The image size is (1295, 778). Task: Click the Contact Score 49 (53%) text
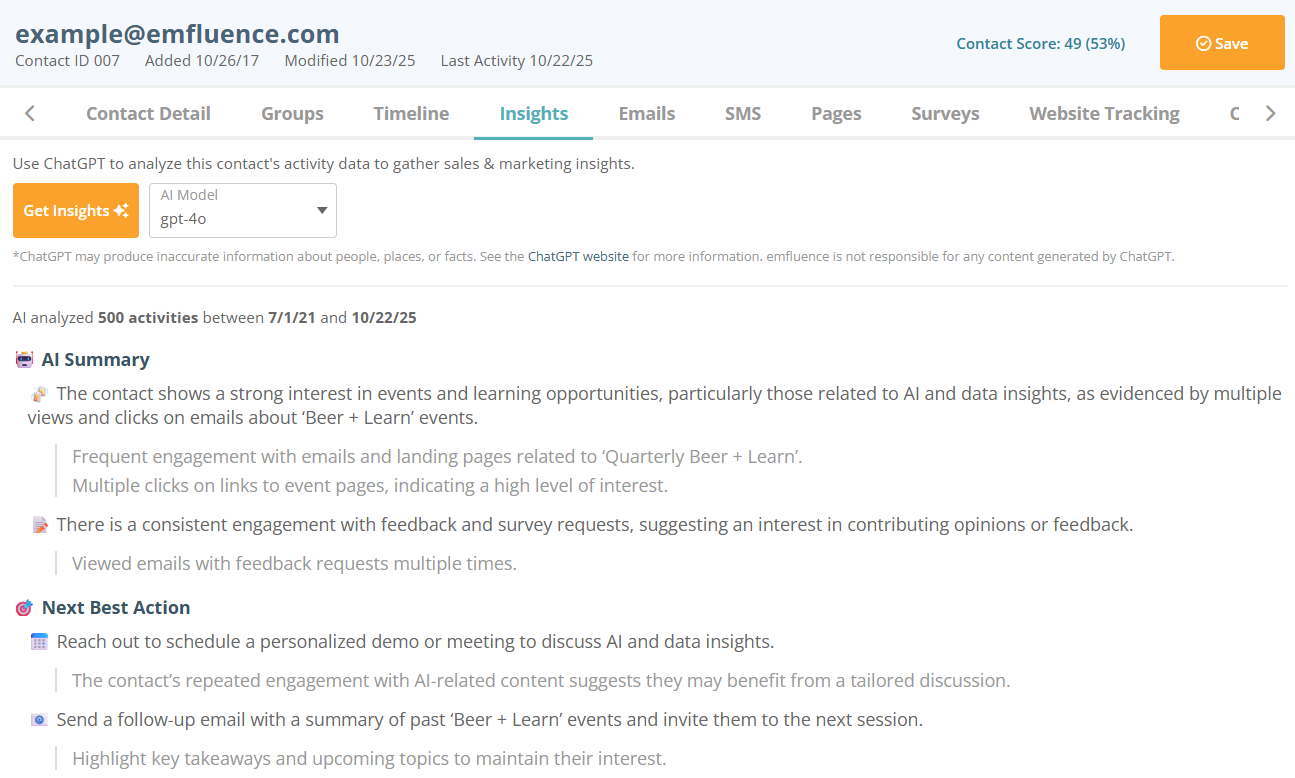(x=1040, y=44)
